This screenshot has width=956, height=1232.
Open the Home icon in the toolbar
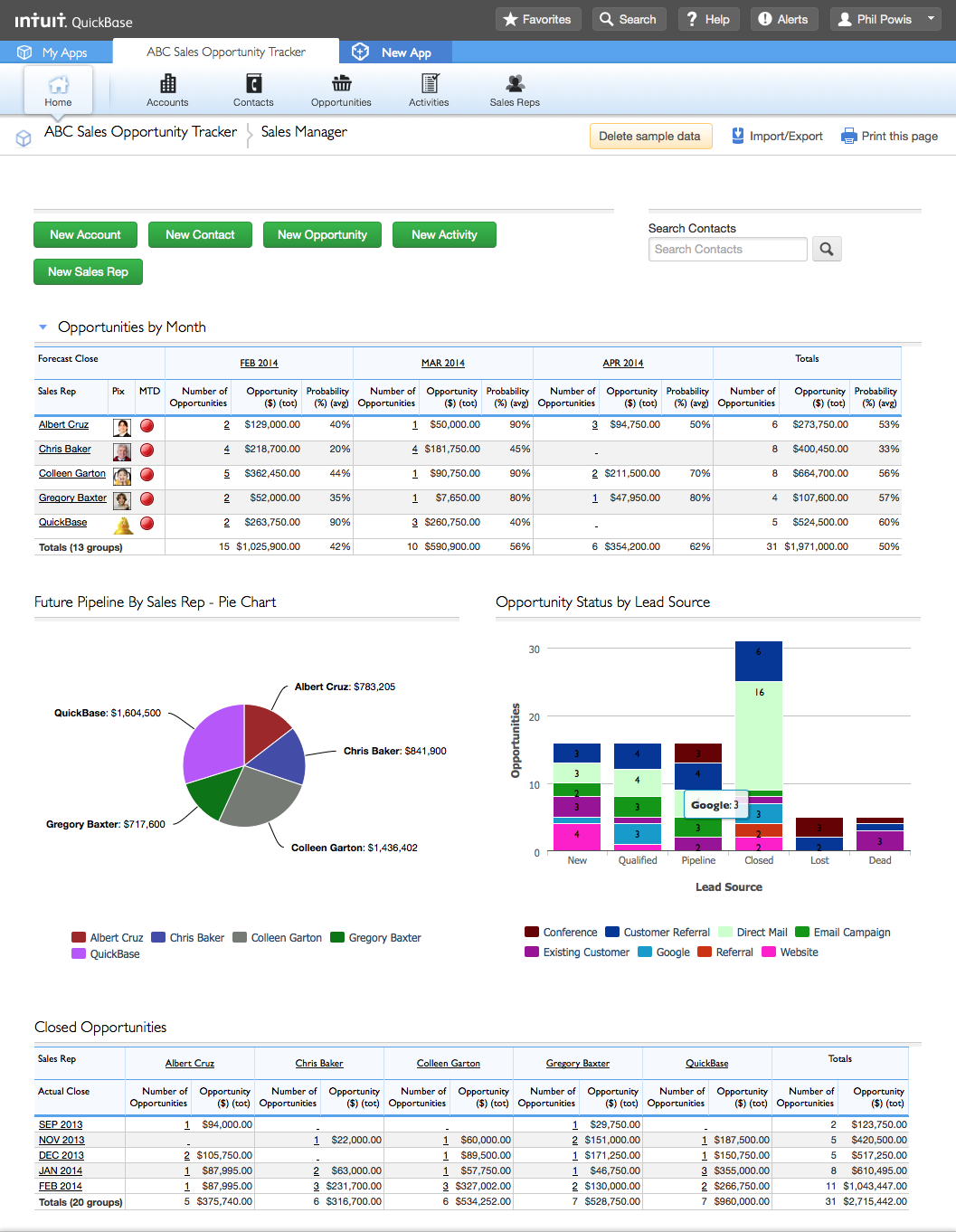point(58,84)
